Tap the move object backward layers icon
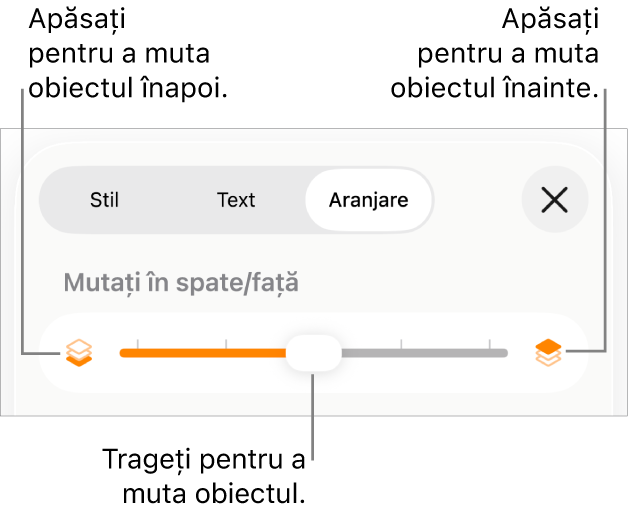Viewport: 628px width, 513px height. pos(79,353)
